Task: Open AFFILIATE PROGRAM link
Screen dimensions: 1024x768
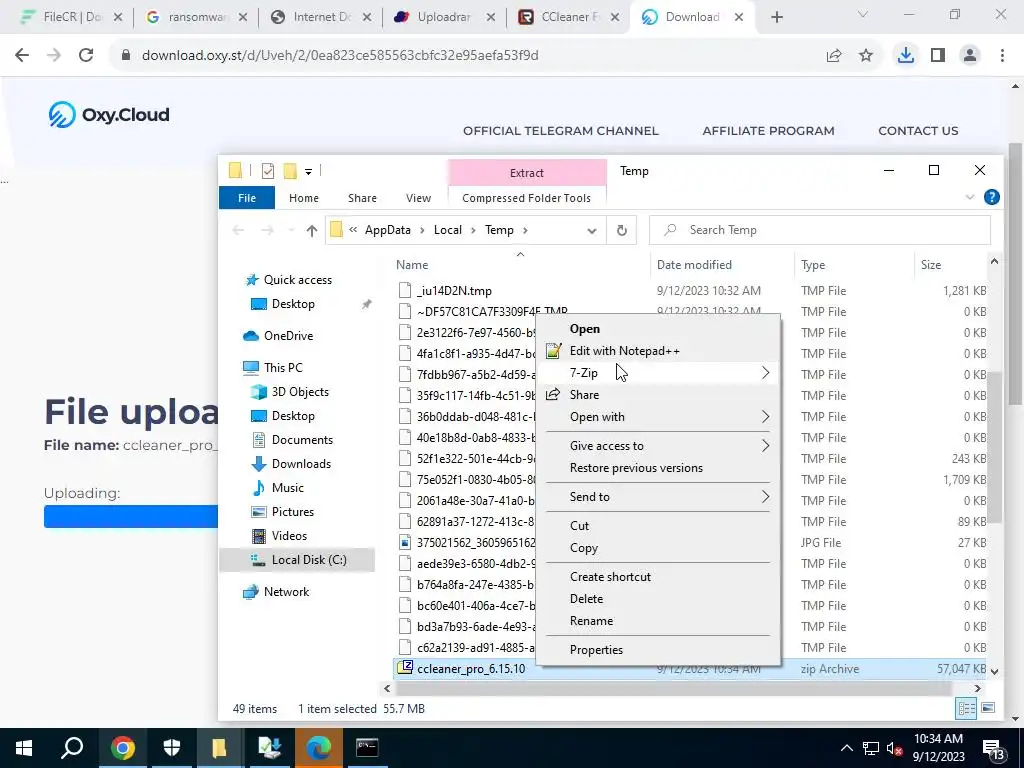Action: 768,131
